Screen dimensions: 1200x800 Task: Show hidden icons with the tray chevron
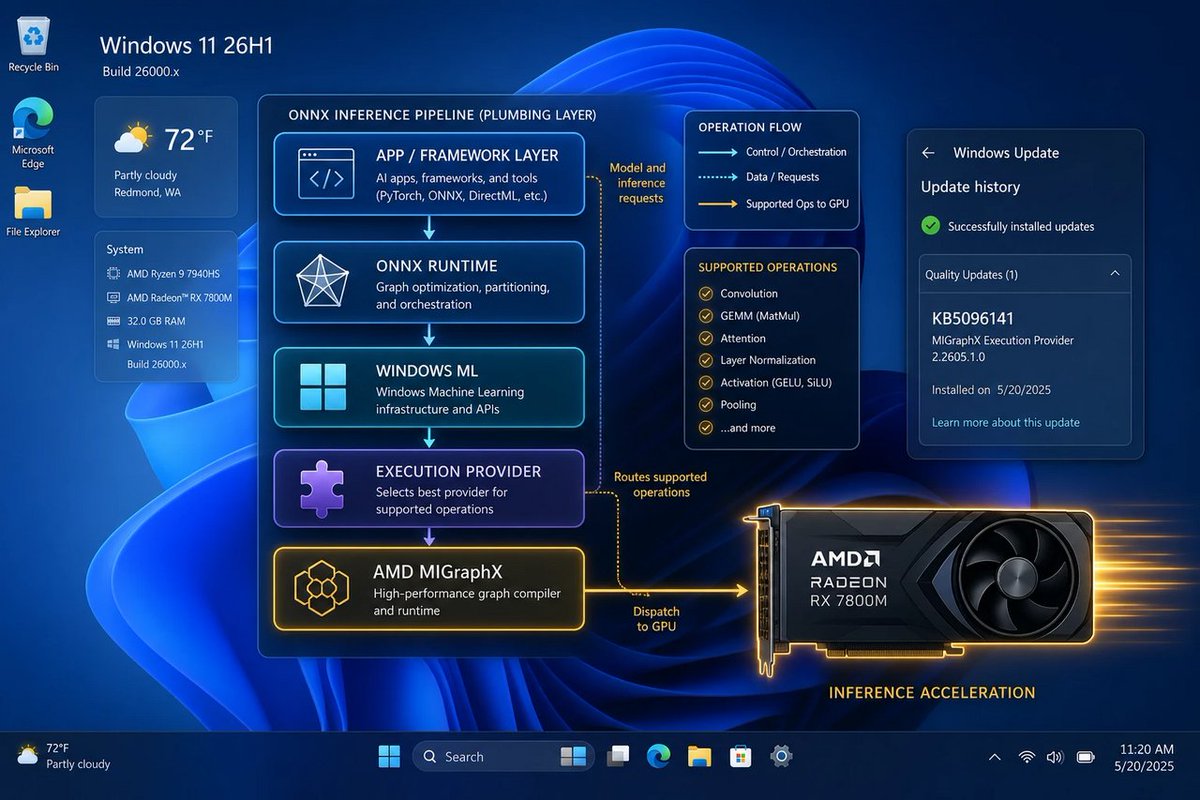pos(994,757)
